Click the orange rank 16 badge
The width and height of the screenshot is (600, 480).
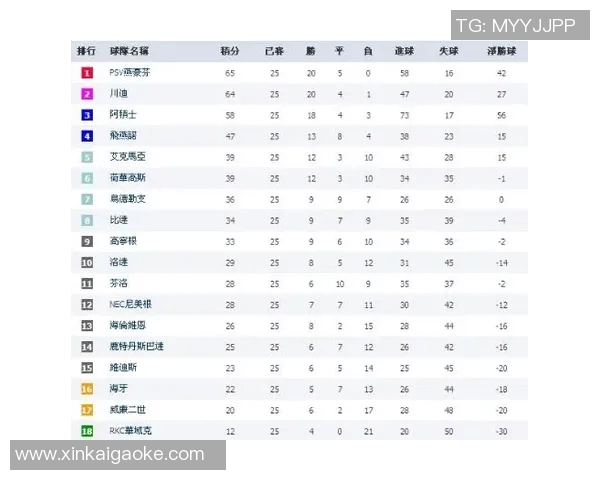click(x=87, y=388)
